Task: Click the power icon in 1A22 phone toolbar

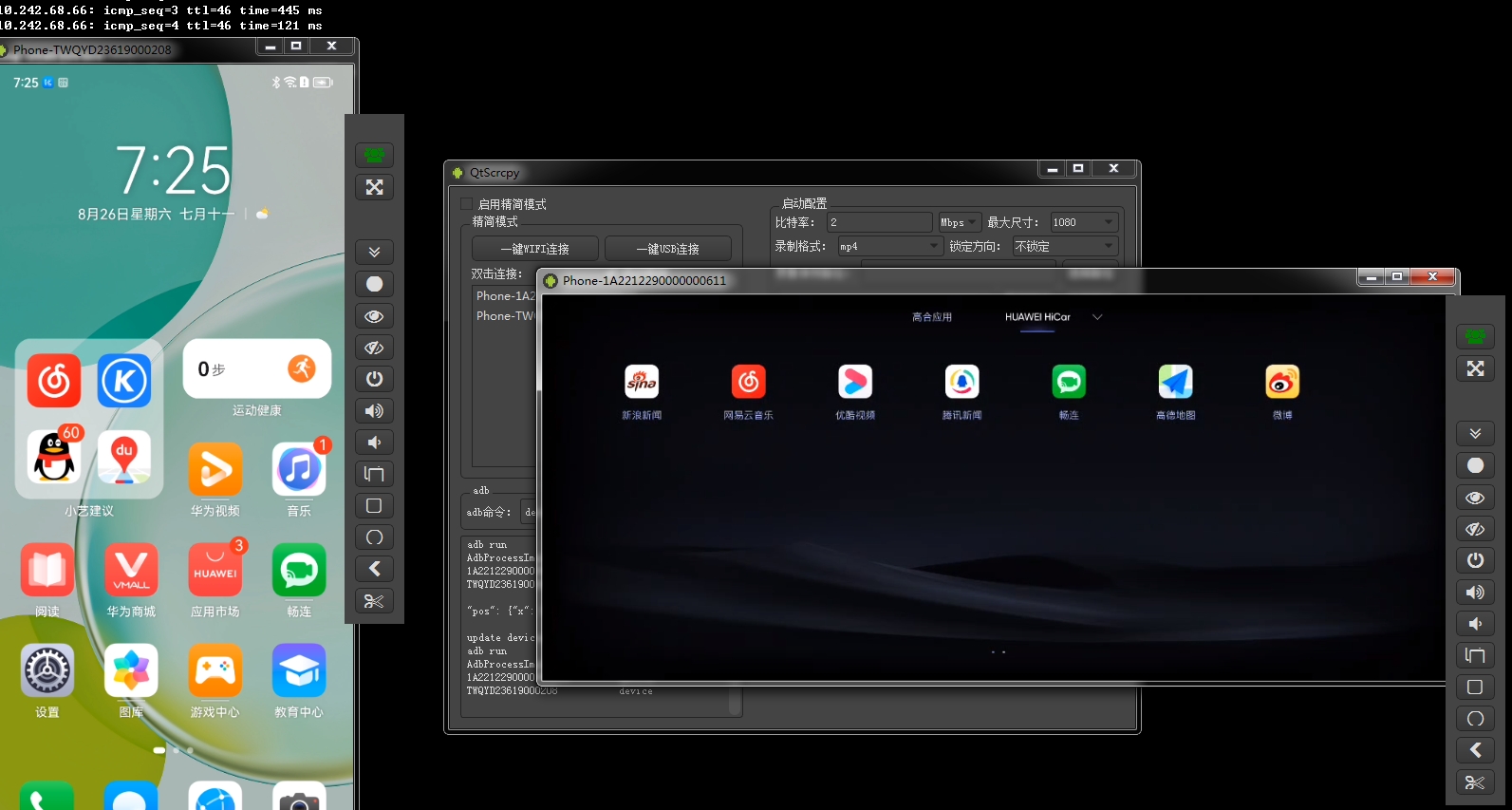Action: coord(1475,560)
